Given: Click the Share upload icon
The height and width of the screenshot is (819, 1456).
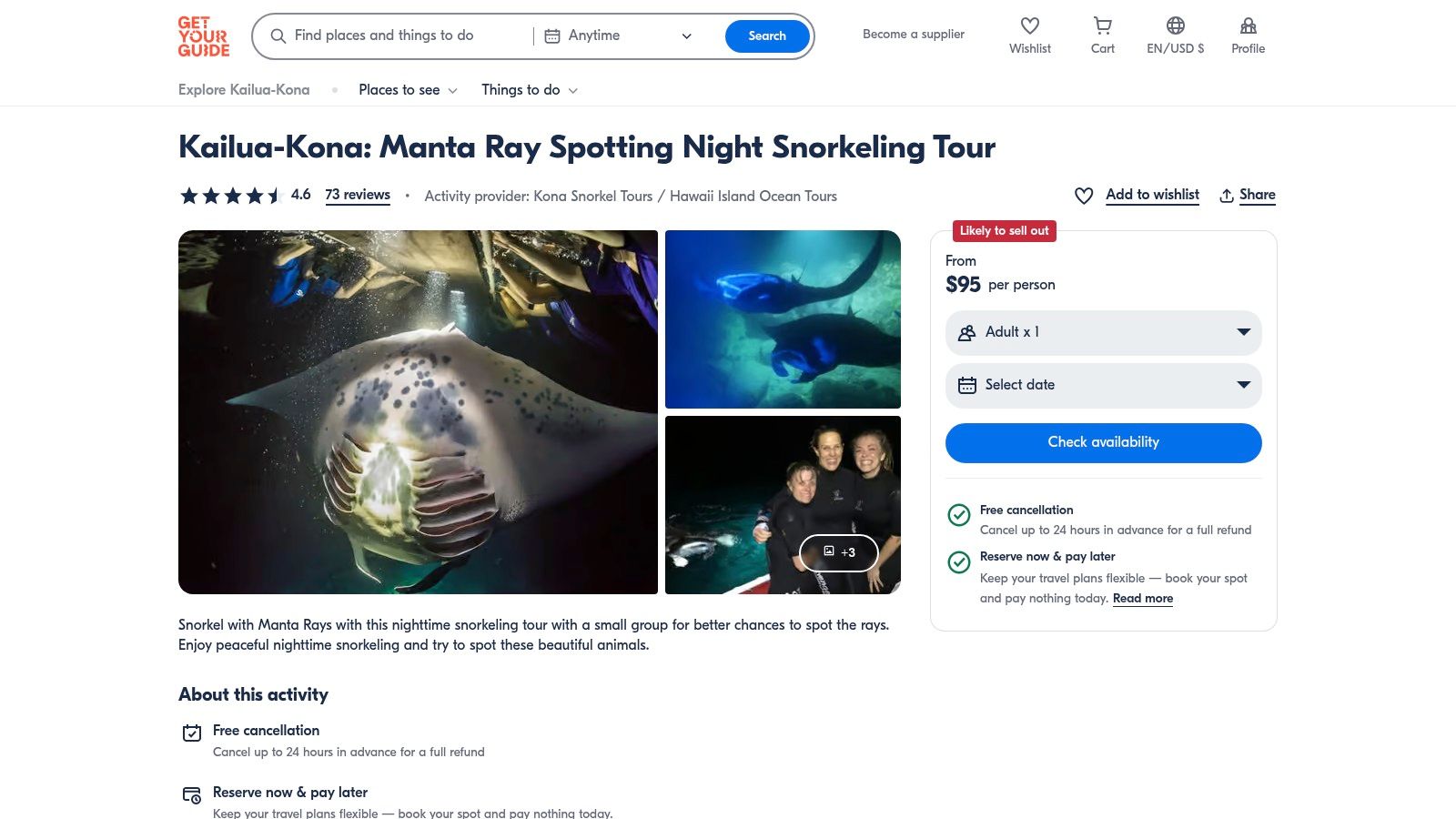Looking at the screenshot, I should point(1227,196).
